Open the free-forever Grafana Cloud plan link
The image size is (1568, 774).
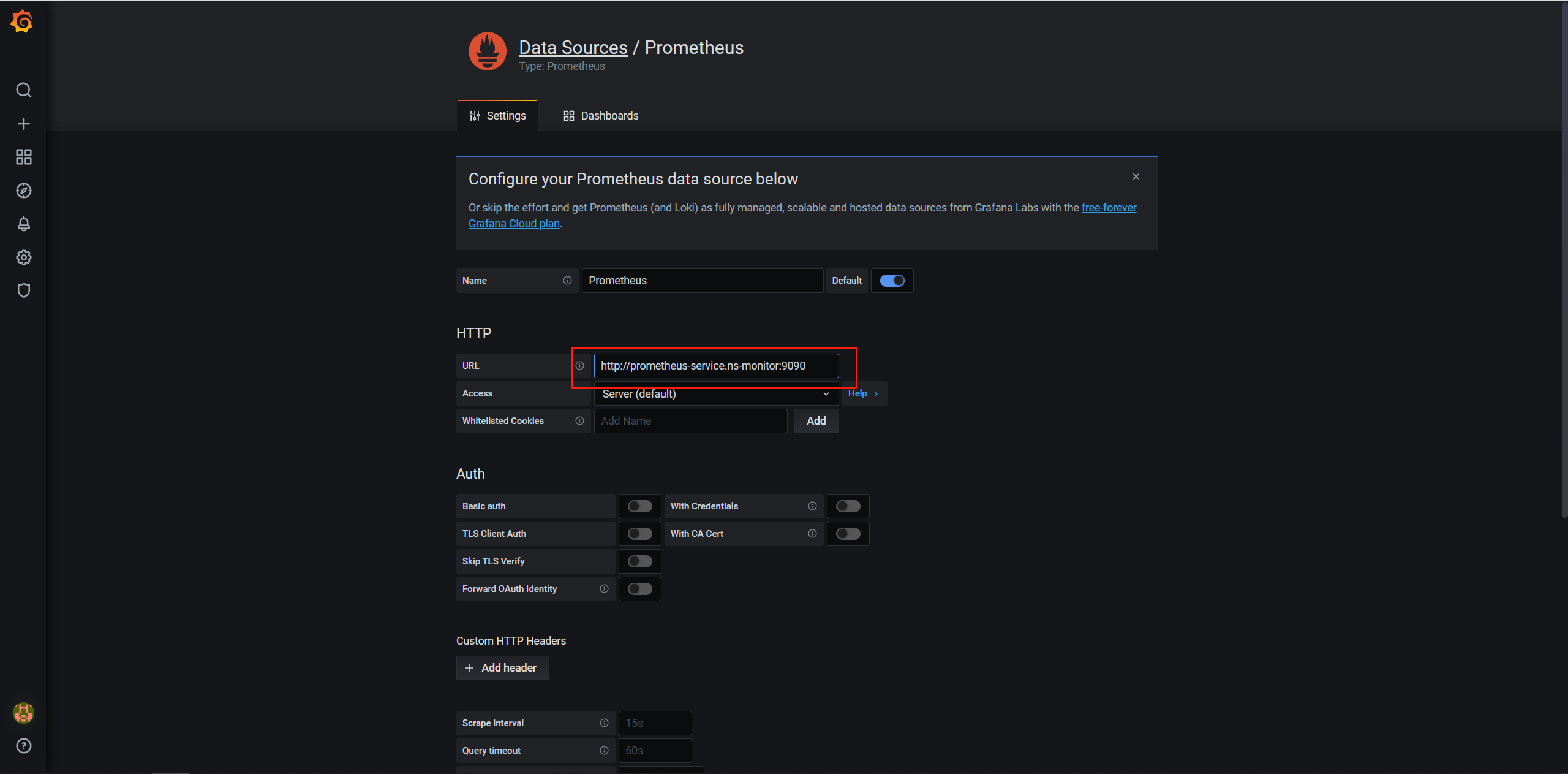tap(1109, 208)
